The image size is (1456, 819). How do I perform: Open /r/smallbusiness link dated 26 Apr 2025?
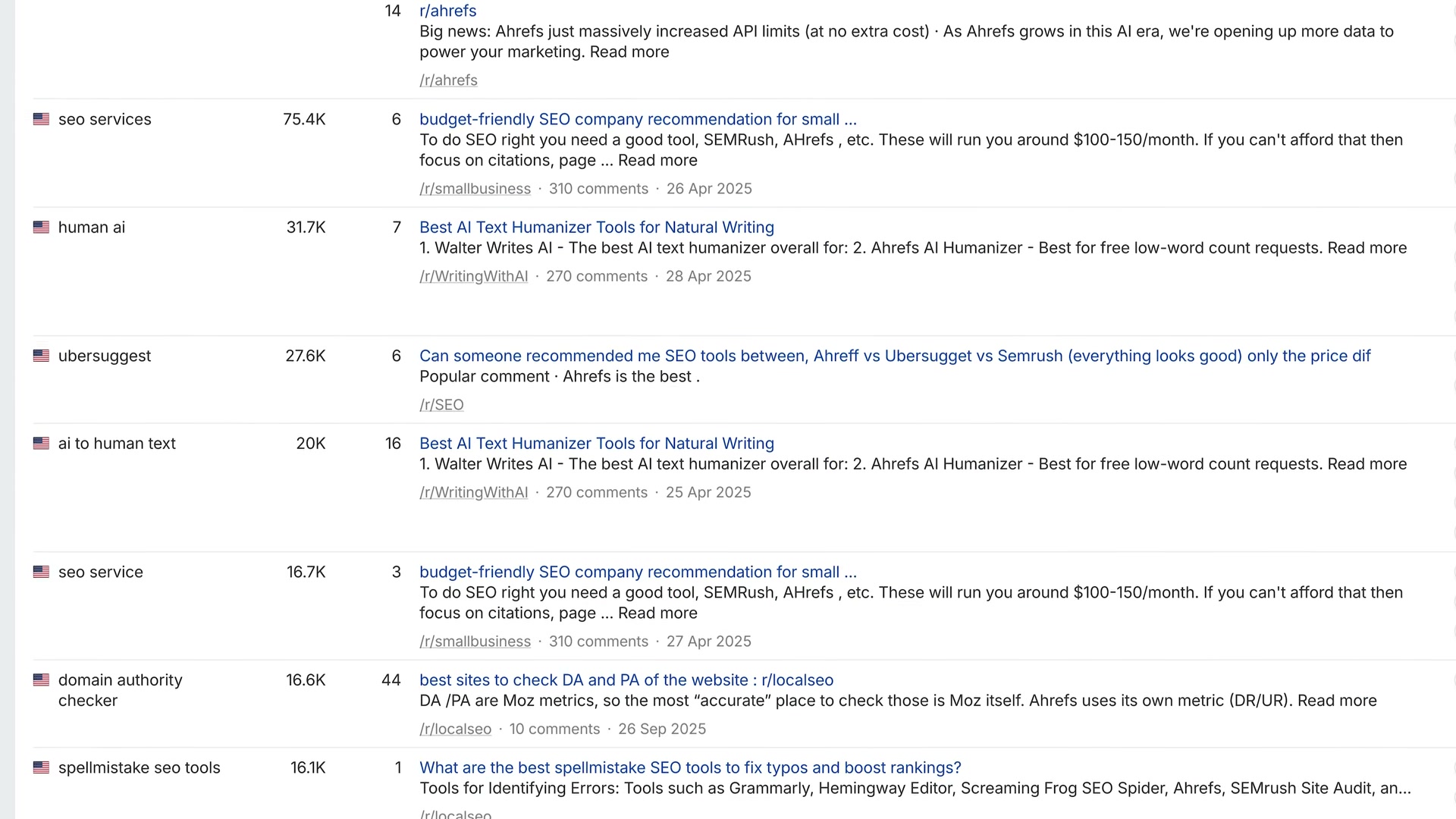pyautogui.click(x=475, y=189)
